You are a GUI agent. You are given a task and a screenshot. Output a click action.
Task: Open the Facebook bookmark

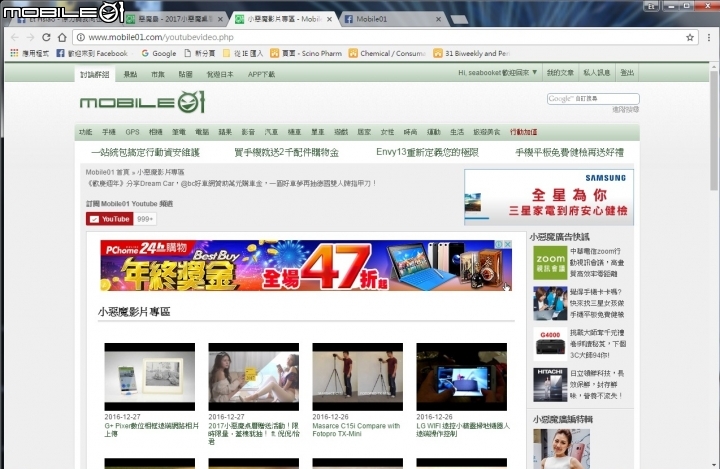coord(92,53)
